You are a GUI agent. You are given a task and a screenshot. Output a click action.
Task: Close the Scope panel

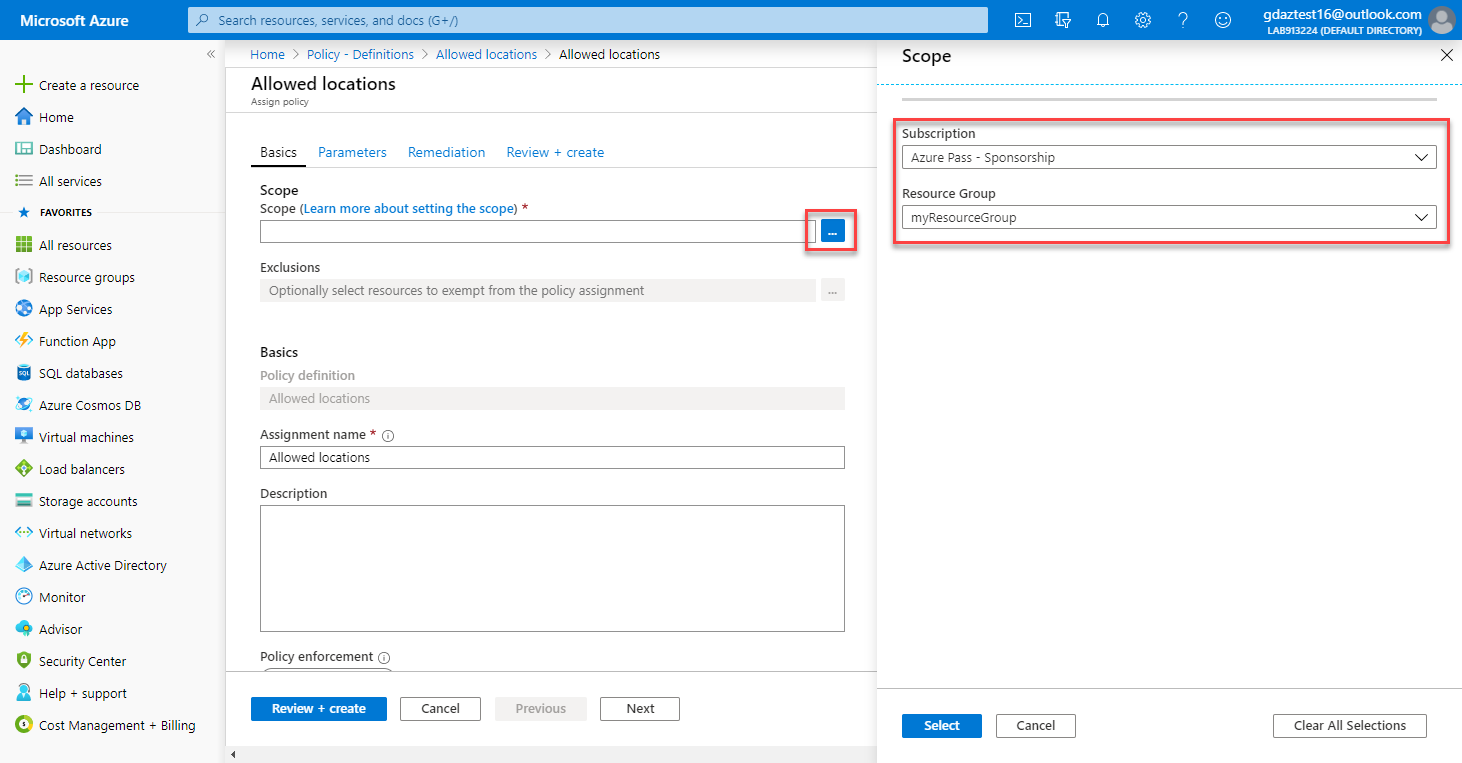(x=1446, y=56)
